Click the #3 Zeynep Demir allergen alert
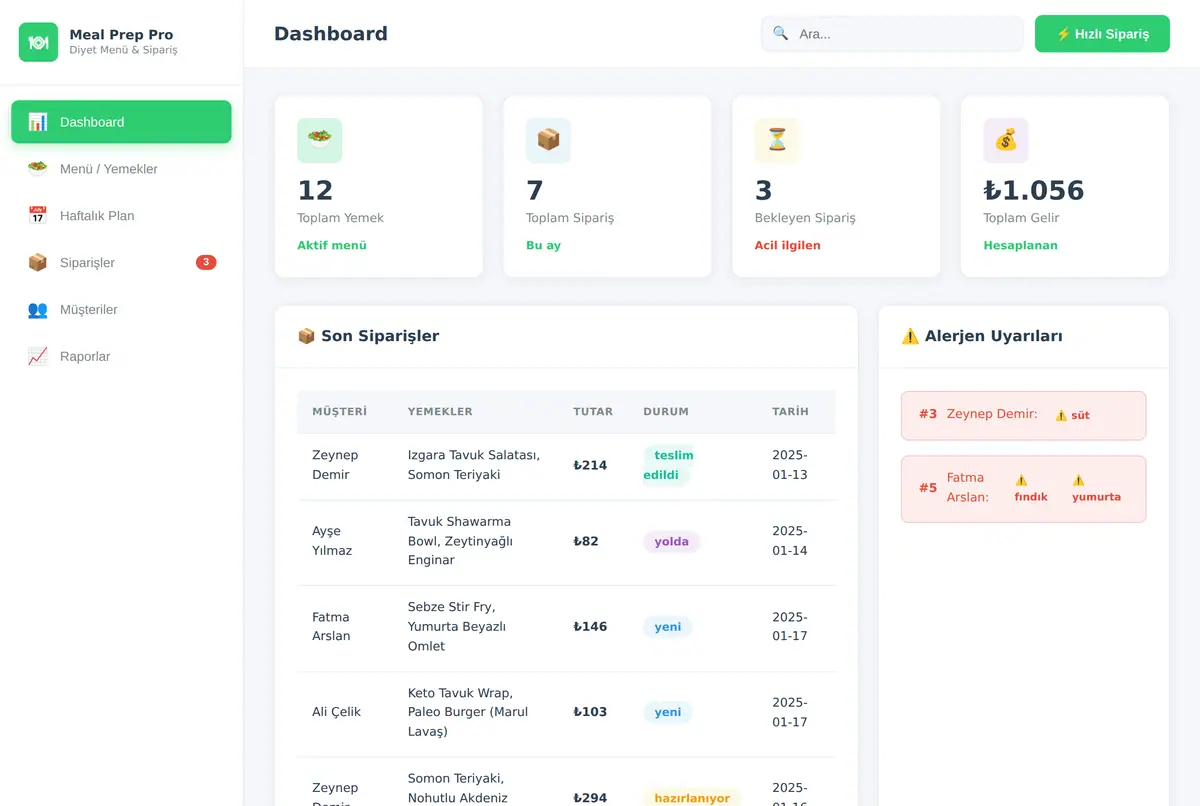Viewport: 1200px width, 806px height. pos(1023,415)
